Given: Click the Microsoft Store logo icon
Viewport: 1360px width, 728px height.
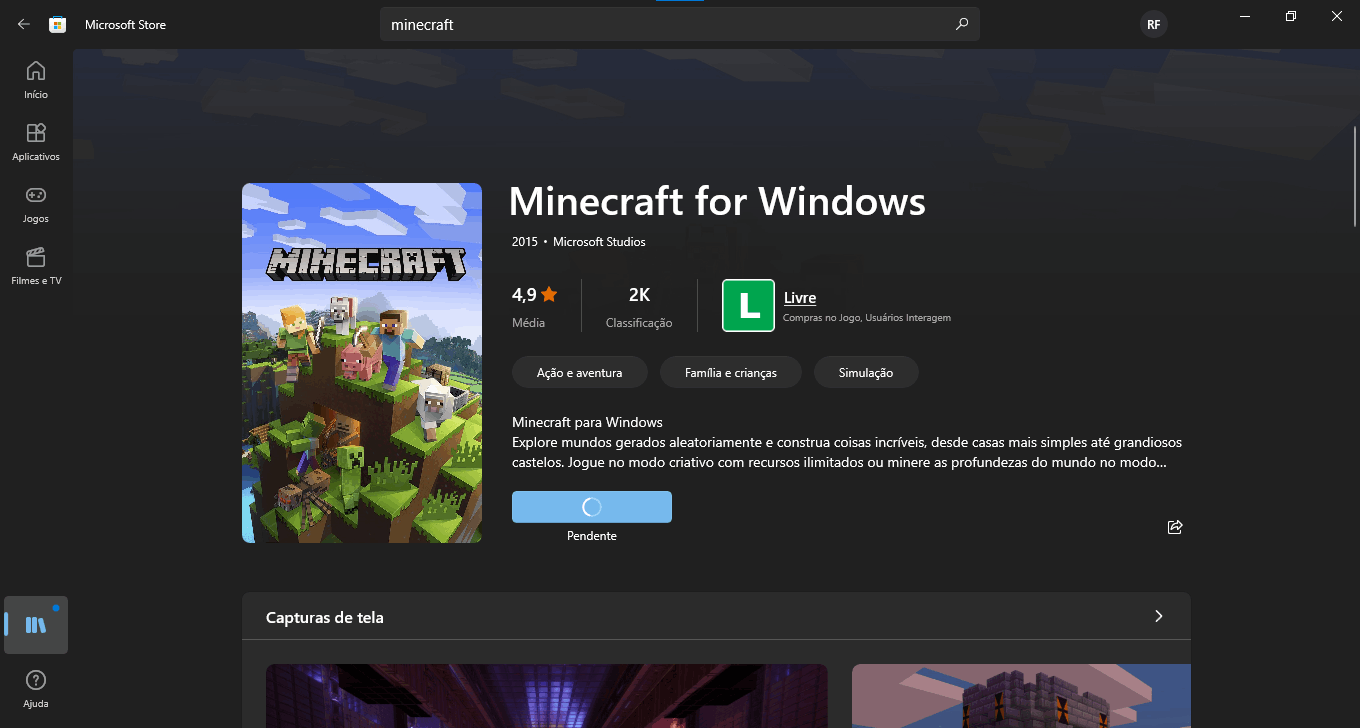Looking at the screenshot, I should [58, 24].
